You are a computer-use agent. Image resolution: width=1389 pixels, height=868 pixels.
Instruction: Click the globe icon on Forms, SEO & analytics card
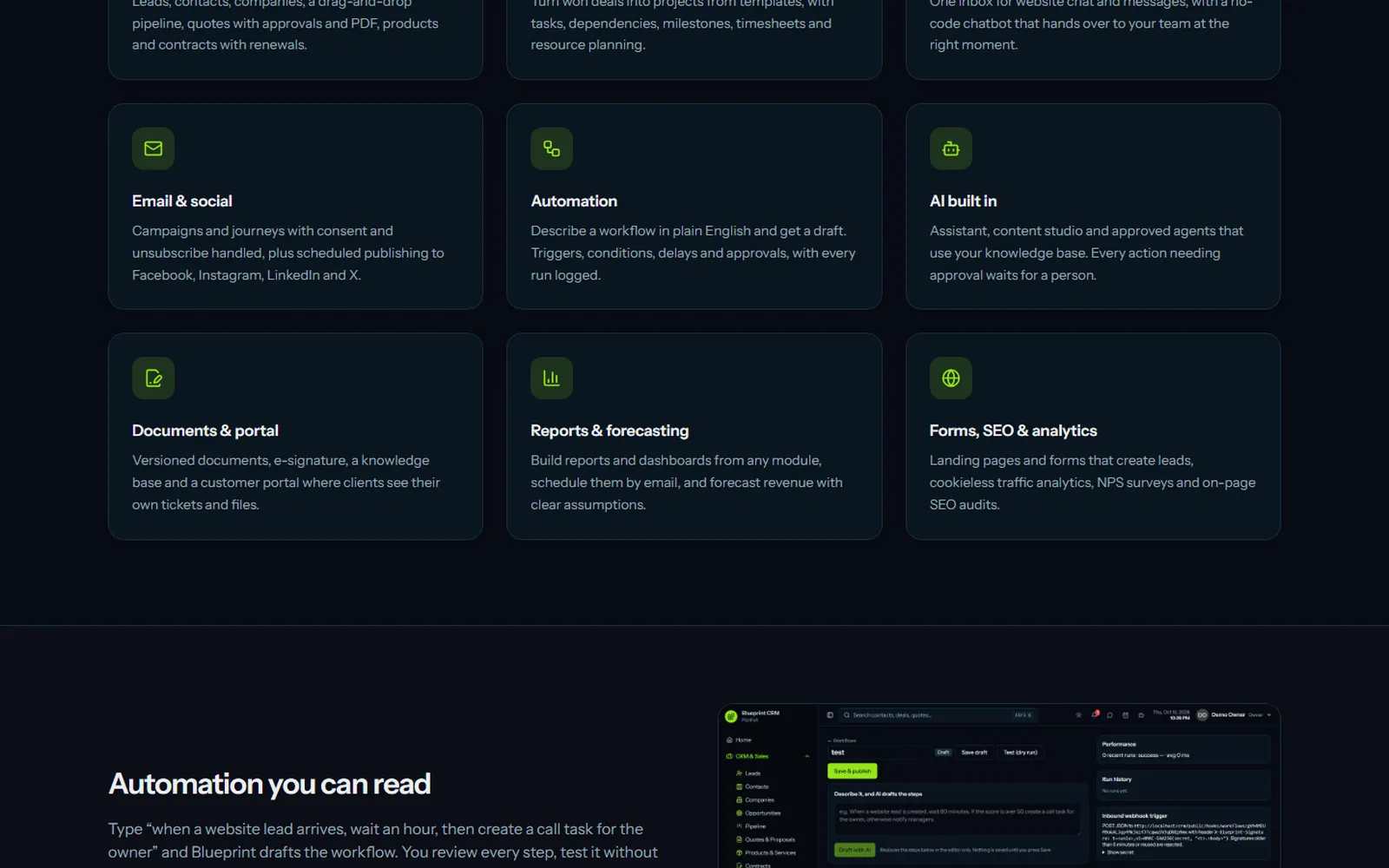(951, 378)
